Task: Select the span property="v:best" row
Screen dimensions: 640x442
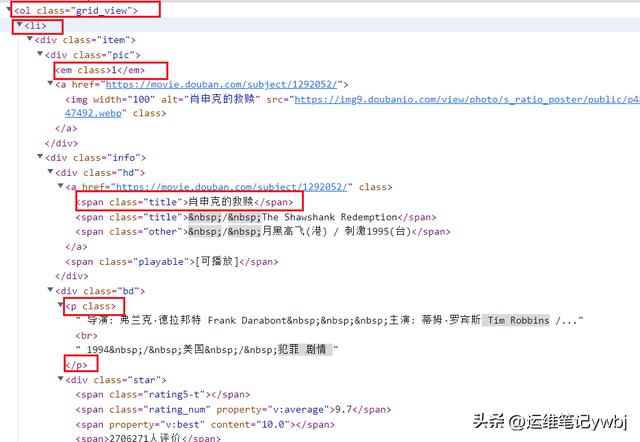Action: coord(205,424)
